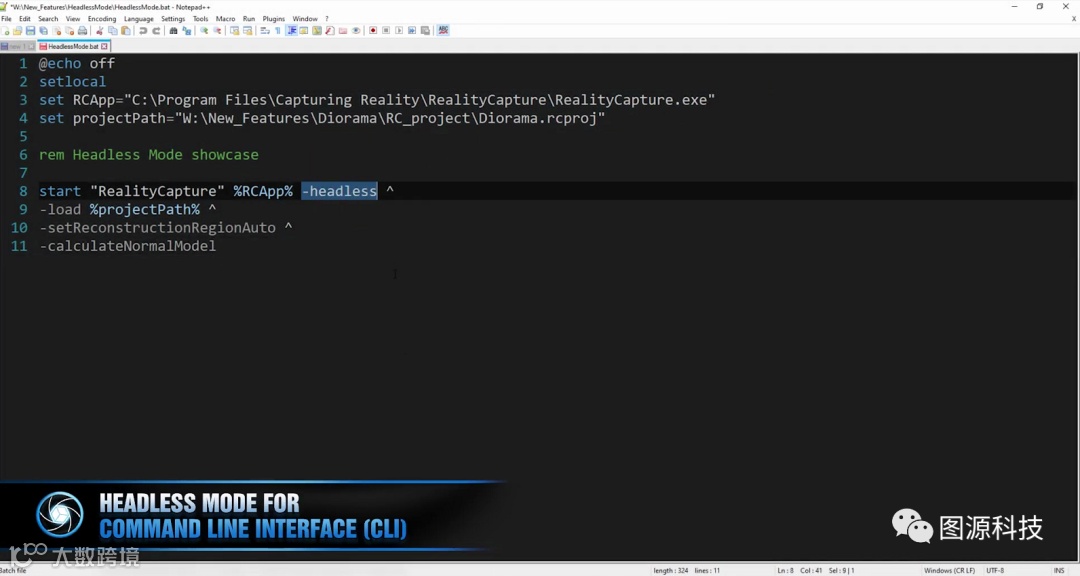Click the ABC spell check icon

coord(443,30)
